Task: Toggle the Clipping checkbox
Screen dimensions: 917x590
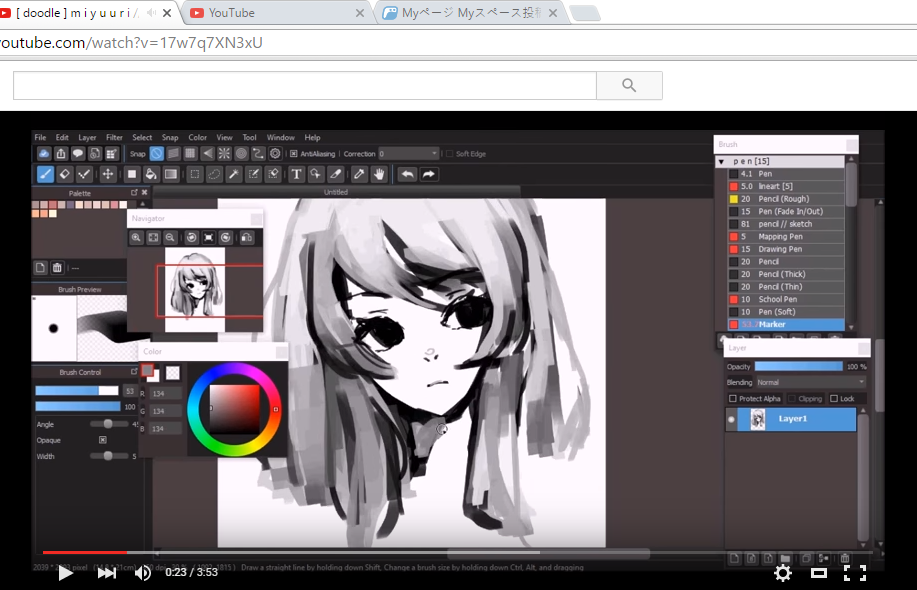Action: click(x=792, y=399)
